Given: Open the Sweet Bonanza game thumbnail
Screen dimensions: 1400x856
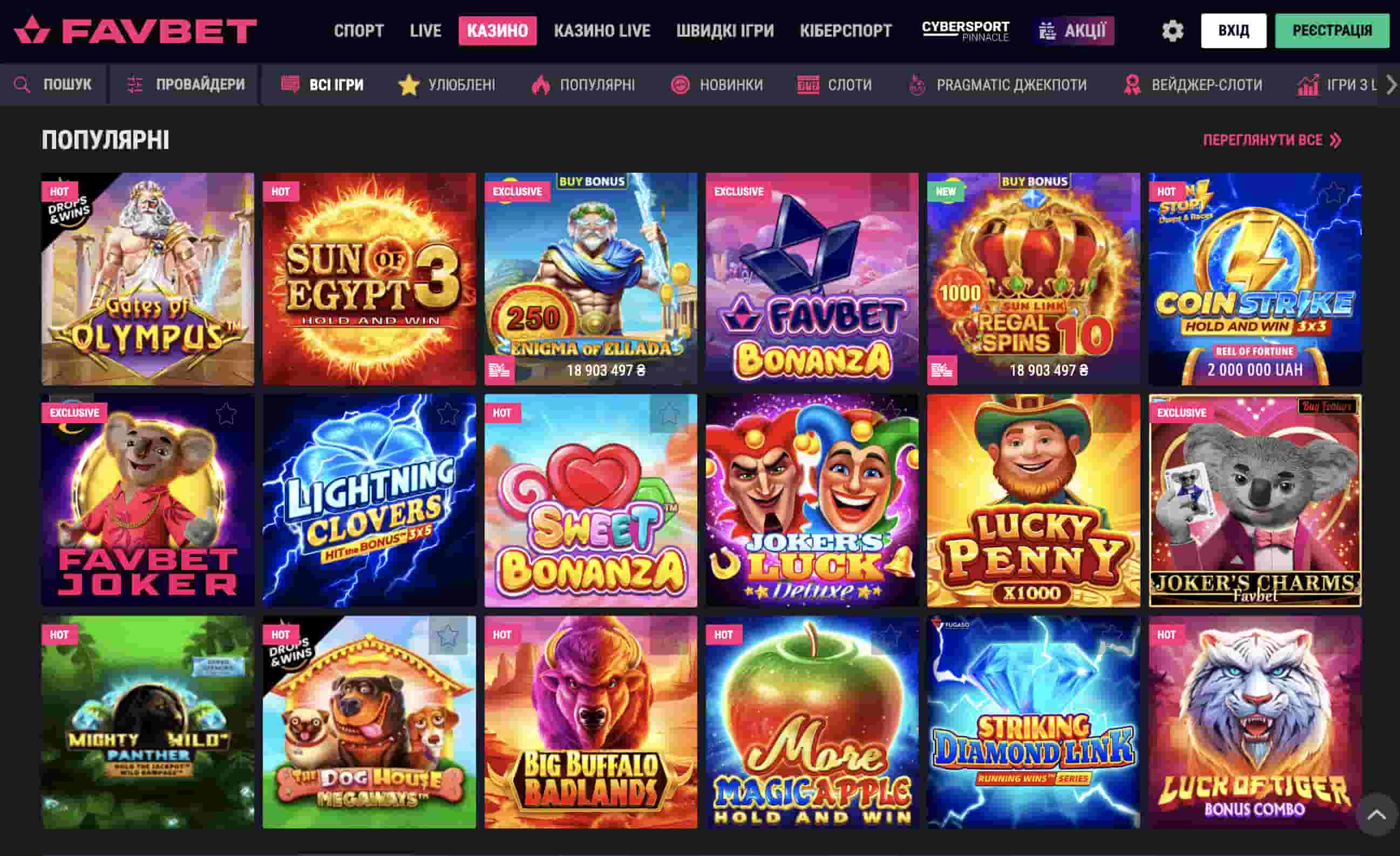Looking at the screenshot, I should (x=590, y=500).
